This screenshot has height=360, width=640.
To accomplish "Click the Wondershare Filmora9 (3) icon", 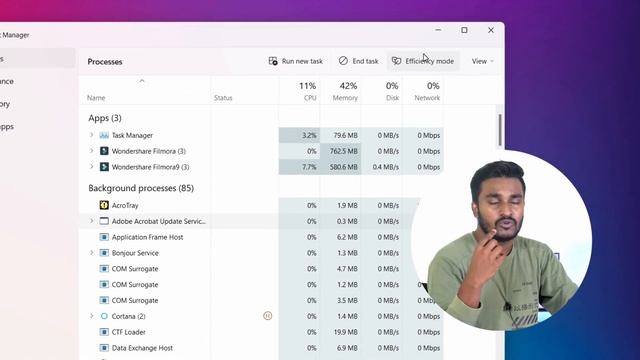I will [x=104, y=167].
